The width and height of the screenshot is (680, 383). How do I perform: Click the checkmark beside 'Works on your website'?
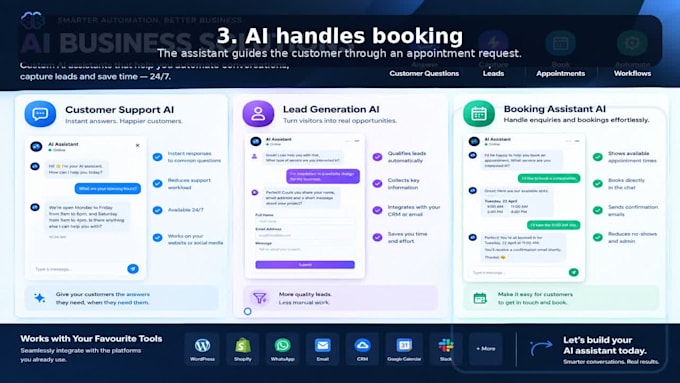pyautogui.click(x=157, y=237)
